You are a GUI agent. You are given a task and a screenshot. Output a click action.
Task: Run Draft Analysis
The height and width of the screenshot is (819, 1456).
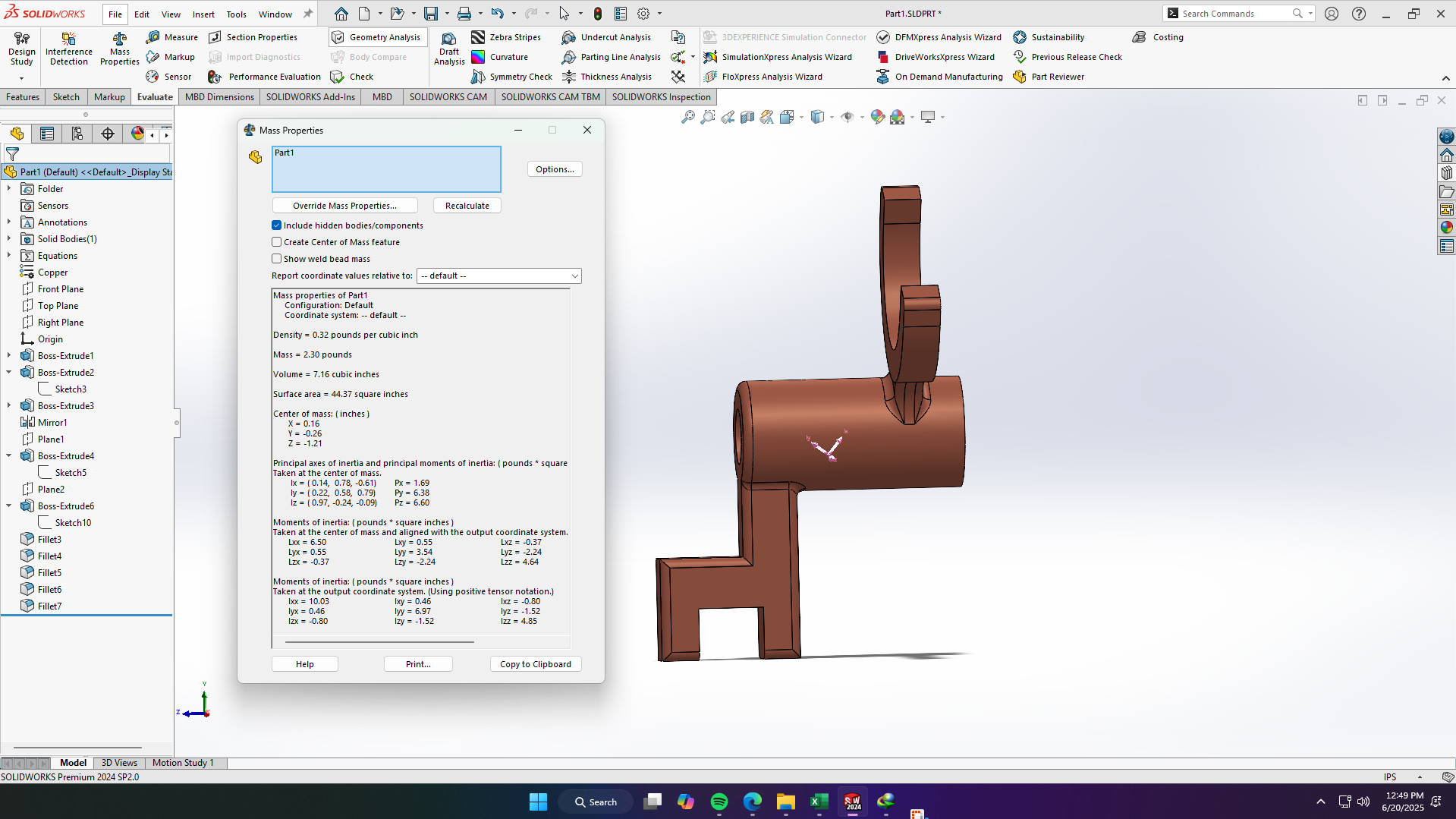click(x=449, y=49)
